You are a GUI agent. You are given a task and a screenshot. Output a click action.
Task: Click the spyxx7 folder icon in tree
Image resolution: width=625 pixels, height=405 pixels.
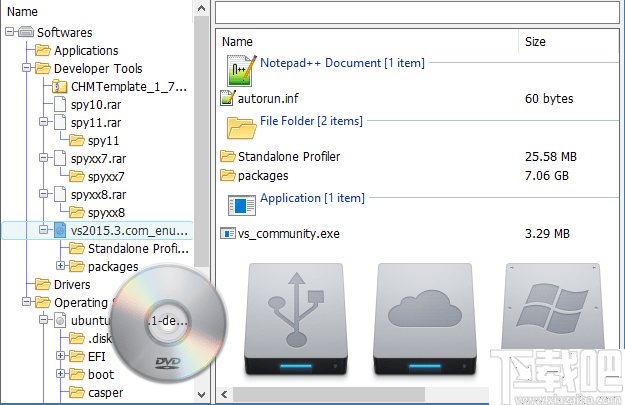tap(77, 176)
